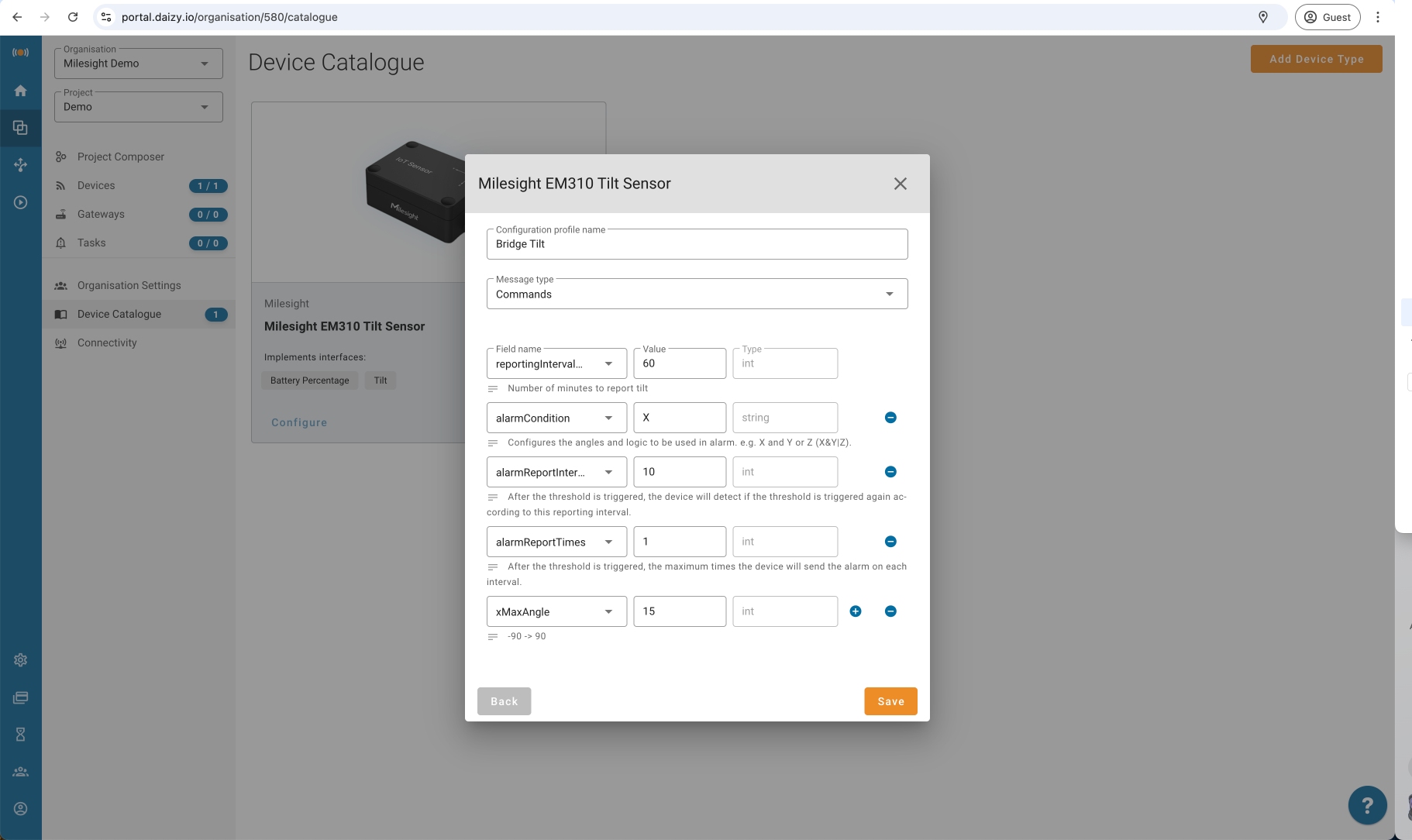Viewport: 1412px width, 840px height.
Task: Open the browser three-dot menu
Action: (x=1378, y=17)
